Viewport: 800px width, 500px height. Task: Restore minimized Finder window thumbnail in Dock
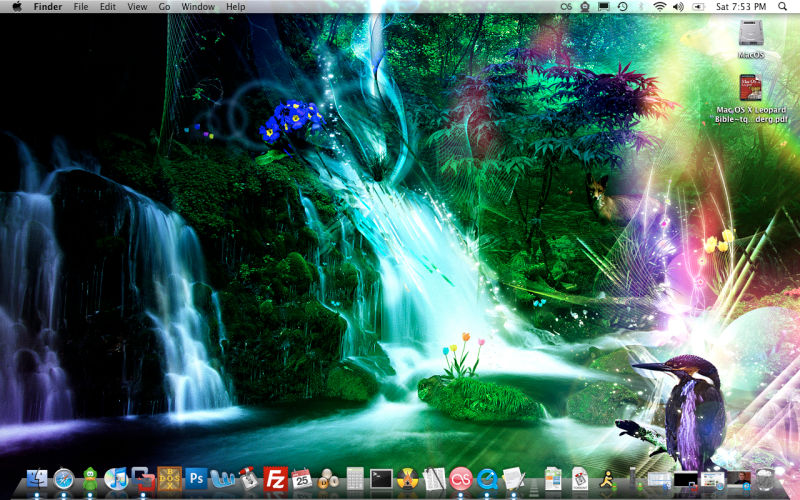659,480
